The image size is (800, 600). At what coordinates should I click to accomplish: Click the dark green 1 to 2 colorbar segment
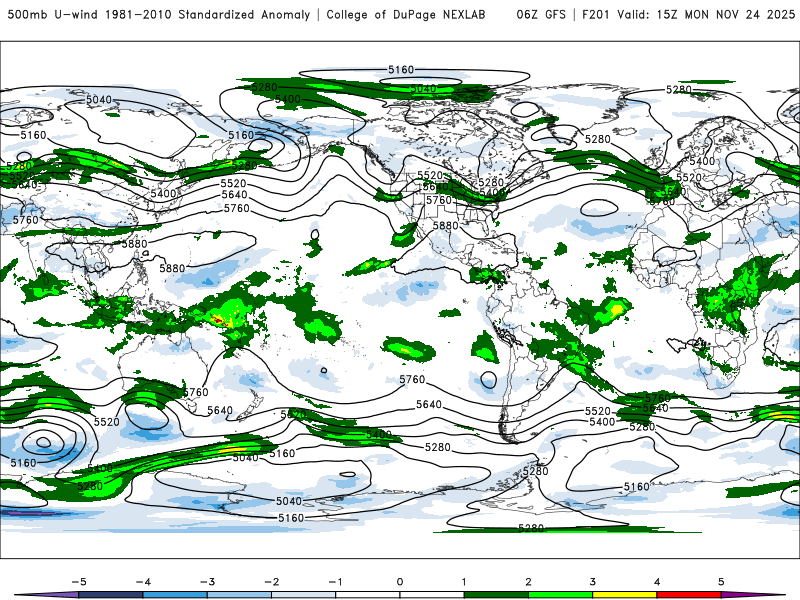(x=496, y=595)
